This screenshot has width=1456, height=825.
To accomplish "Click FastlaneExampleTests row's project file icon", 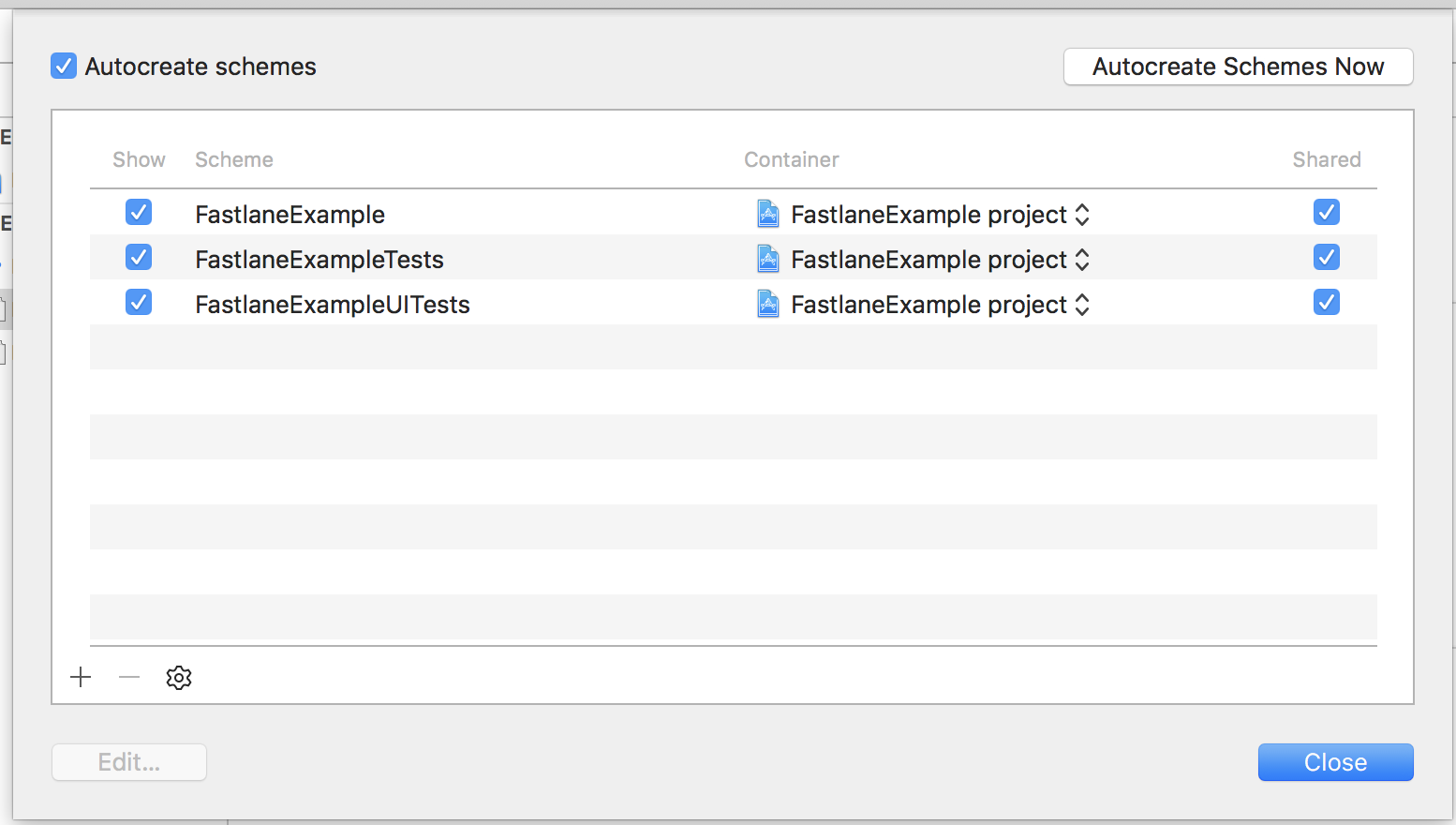I will point(768,260).
